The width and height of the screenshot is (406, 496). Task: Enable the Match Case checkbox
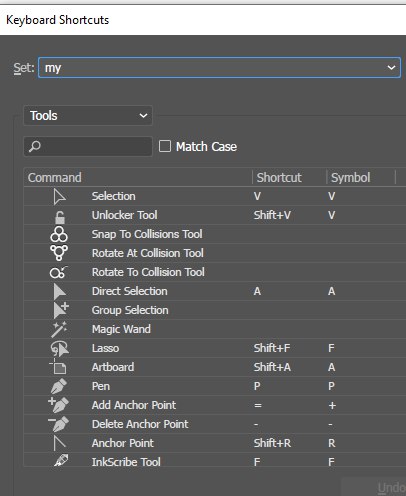[165, 146]
